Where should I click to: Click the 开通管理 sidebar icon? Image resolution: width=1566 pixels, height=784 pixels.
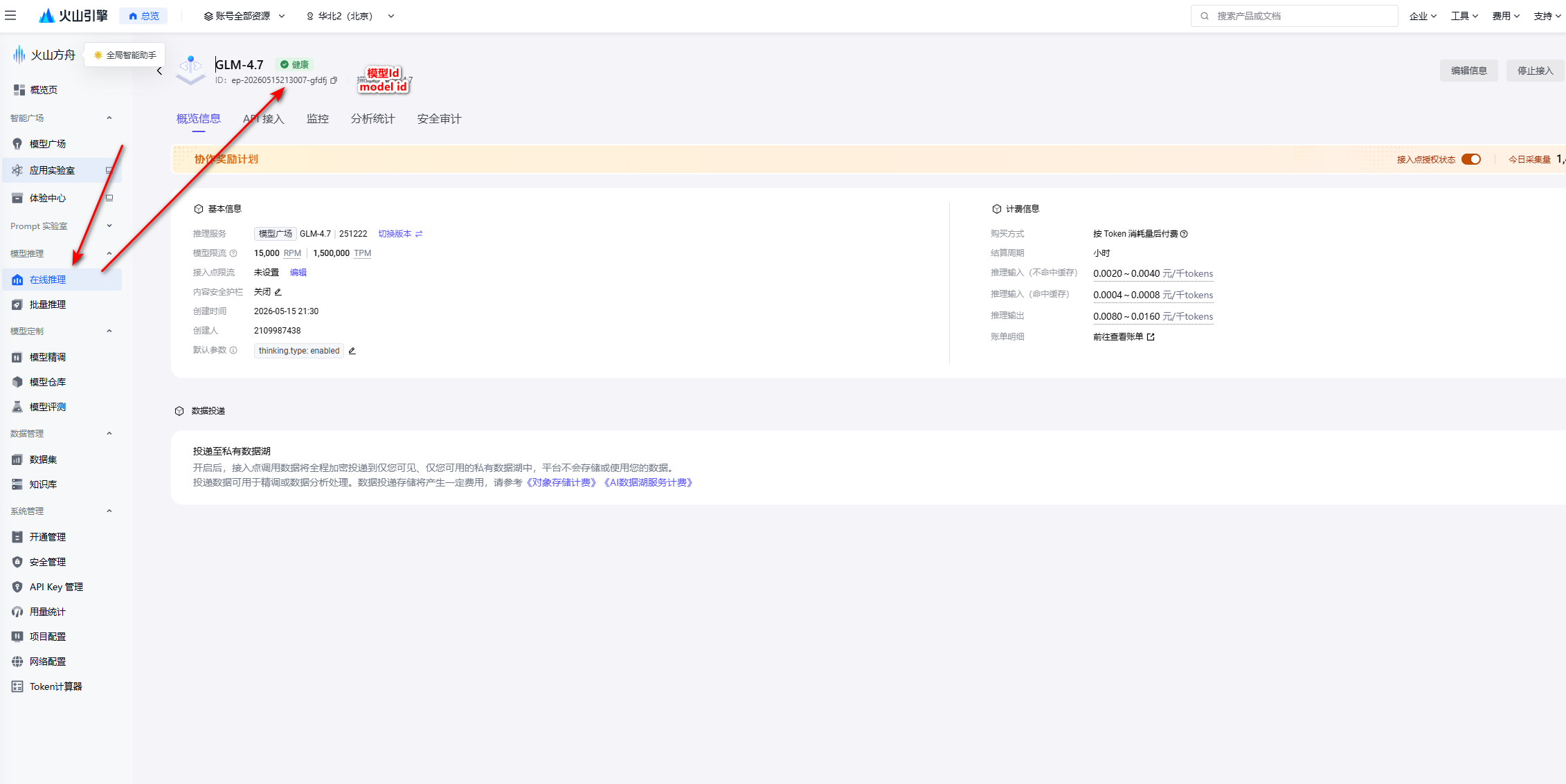pos(17,537)
